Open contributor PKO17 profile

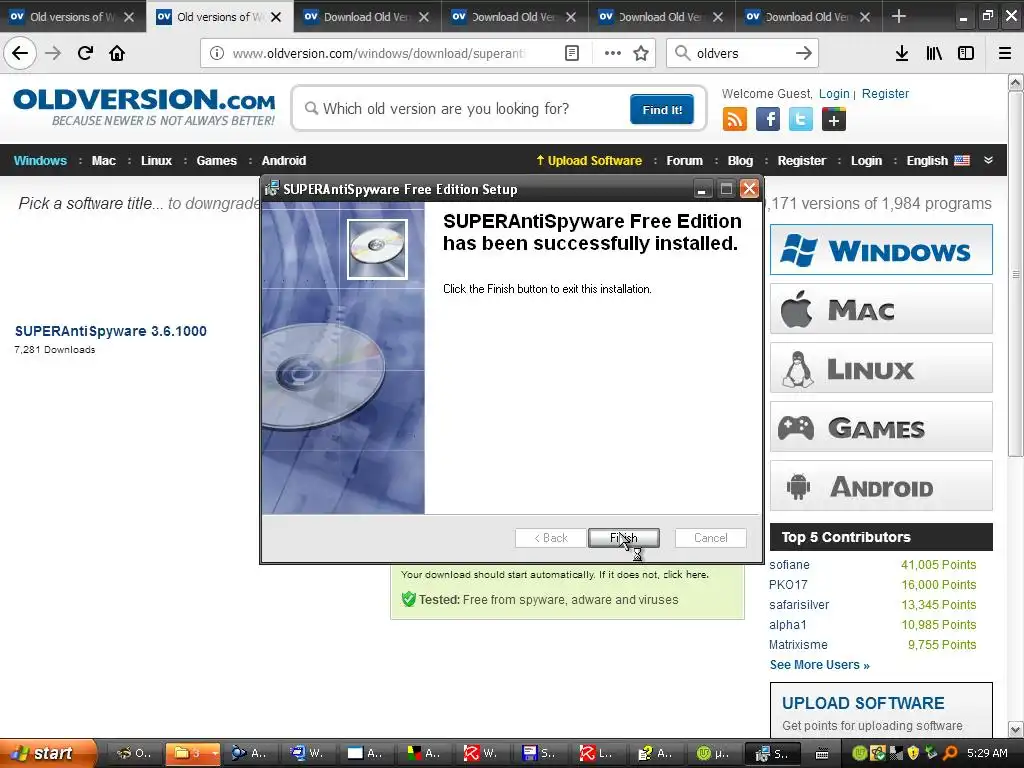[788, 585]
